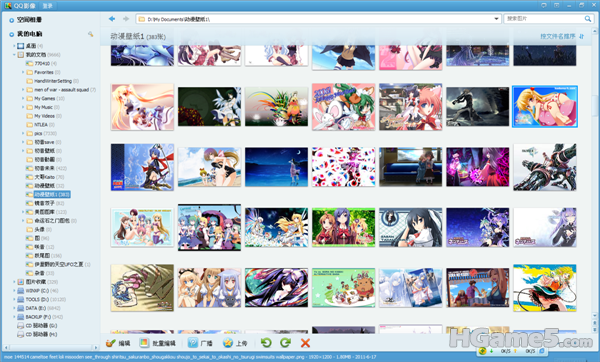This screenshot has width=600, height=362.
Task: Expand the men of war - assault squad folder
Action: (23, 90)
